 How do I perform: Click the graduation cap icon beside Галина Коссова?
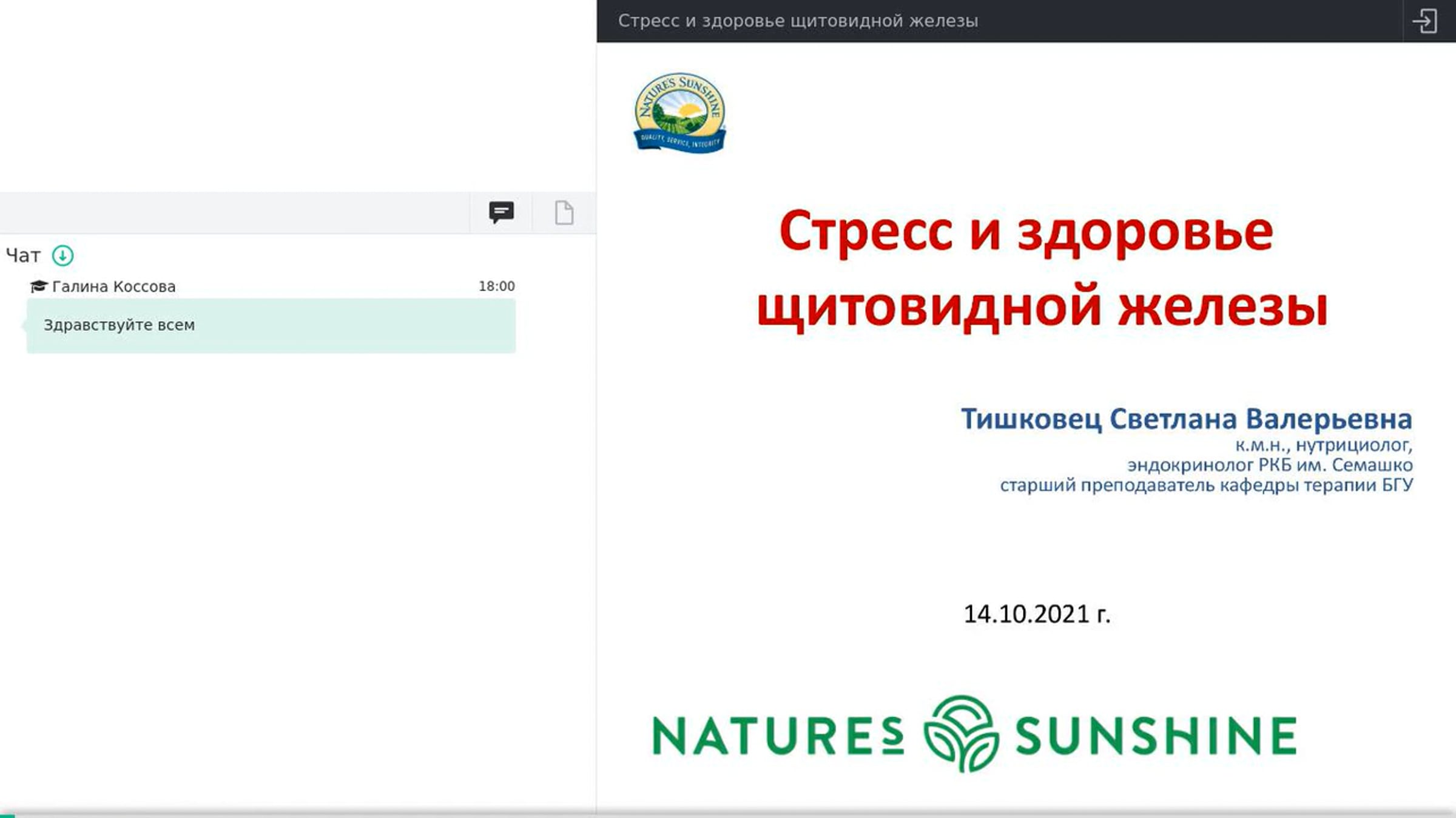[38, 286]
